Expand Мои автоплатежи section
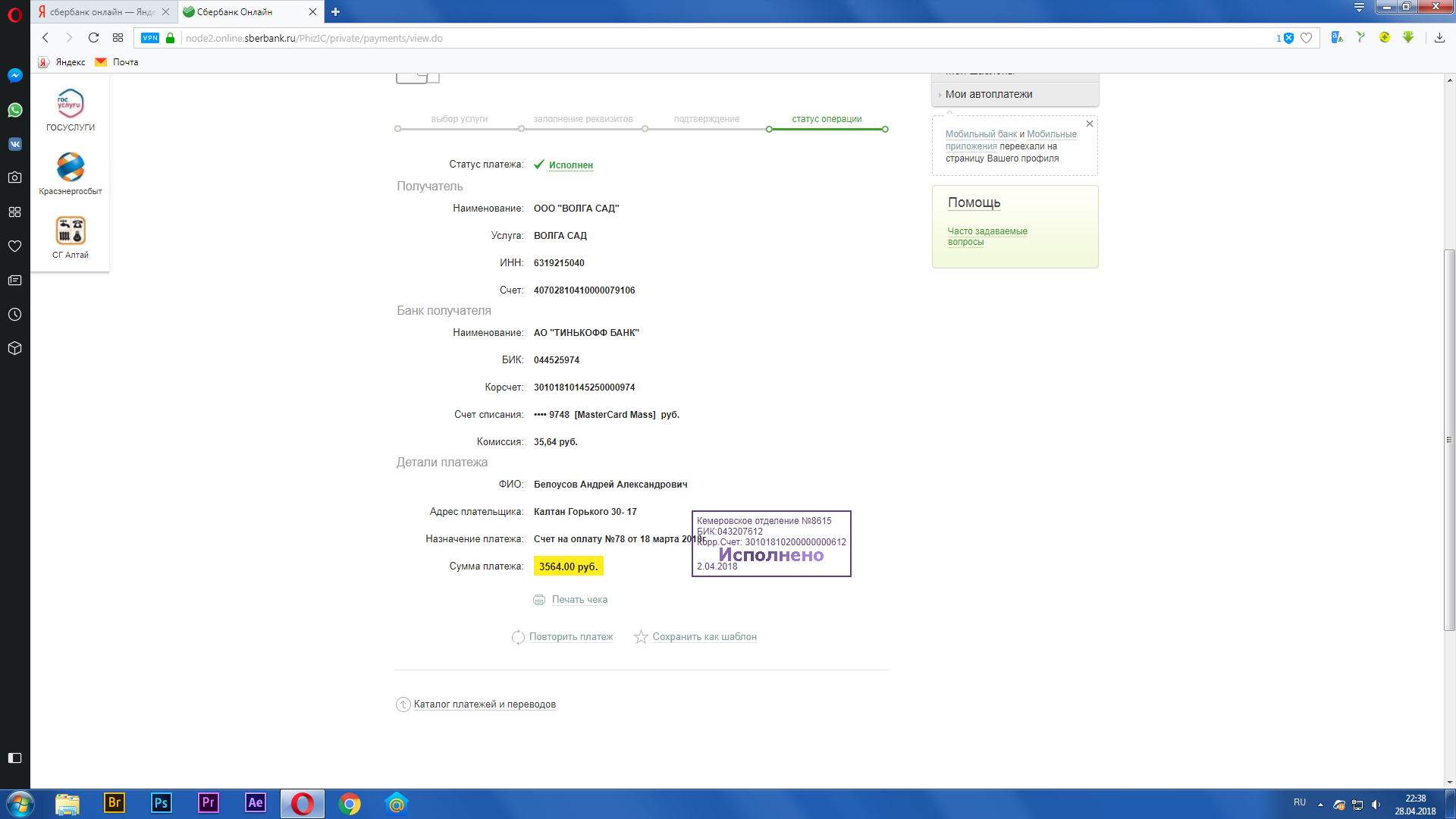This screenshot has height=819, width=1456. point(988,94)
